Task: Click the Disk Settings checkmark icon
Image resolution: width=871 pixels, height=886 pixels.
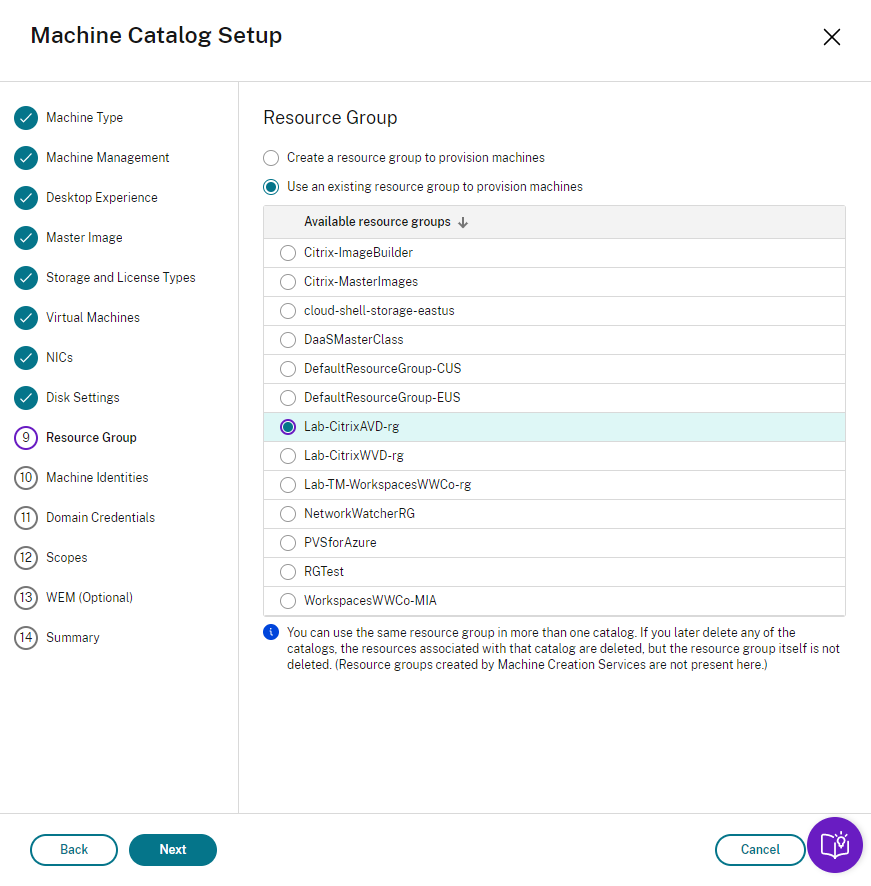Action: tap(26, 398)
